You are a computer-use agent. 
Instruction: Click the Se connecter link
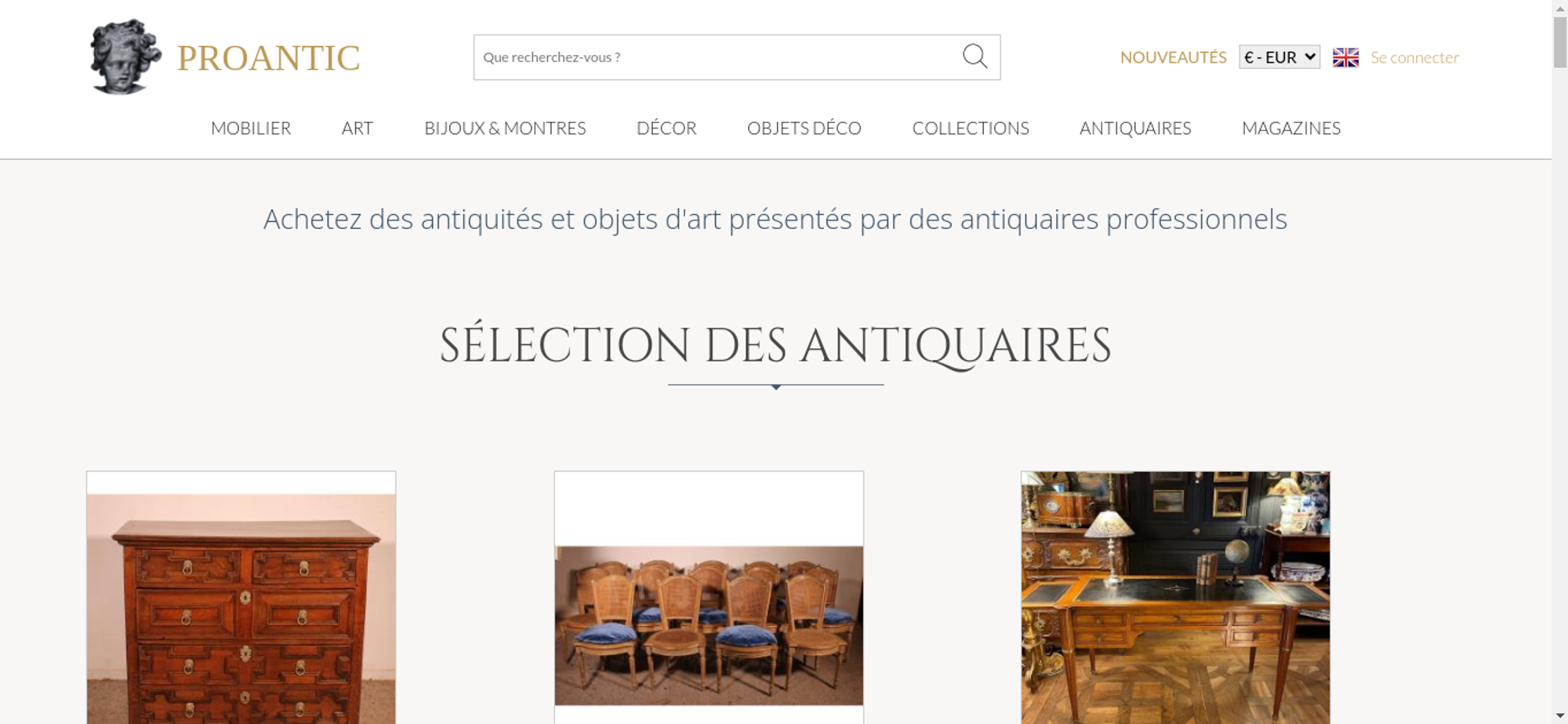tap(1414, 57)
